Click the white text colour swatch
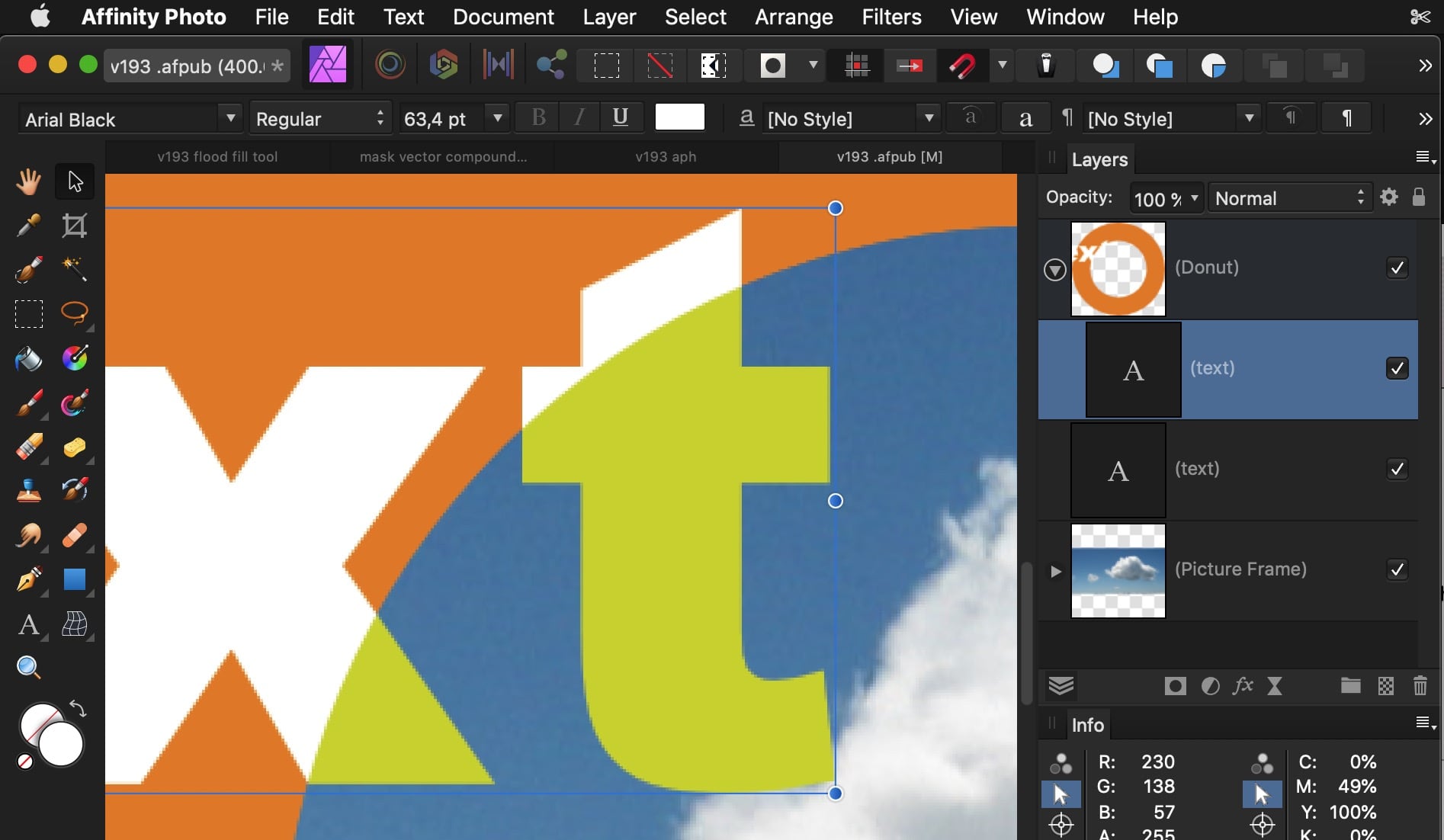Image resolution: width=1444 pixels, height=840 pixels. [679, 117]
